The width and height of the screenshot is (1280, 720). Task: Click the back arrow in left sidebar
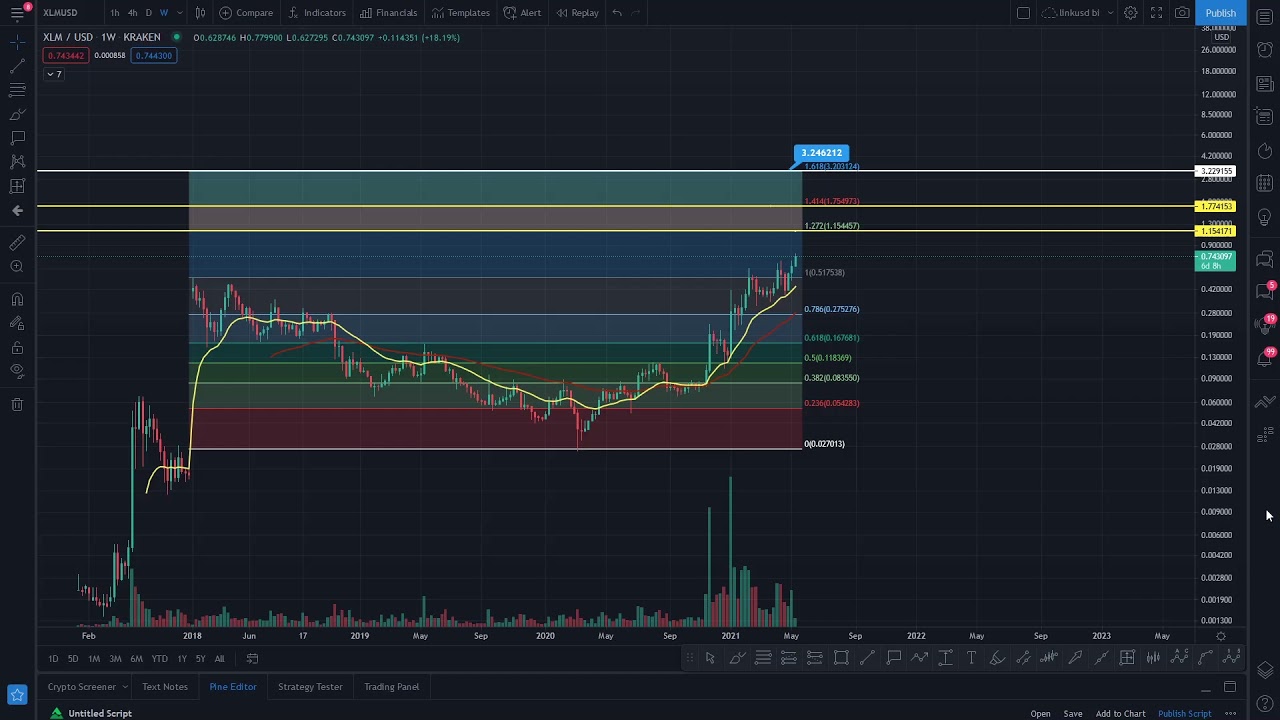pyautogui.click(x=17, y=210)
